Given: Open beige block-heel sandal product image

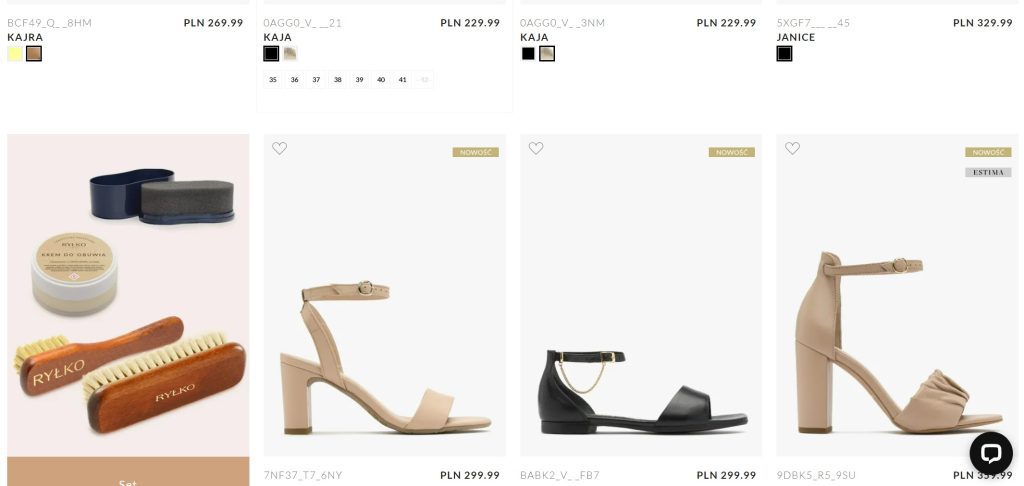Looking at the screenshot, I should [385, 330].
